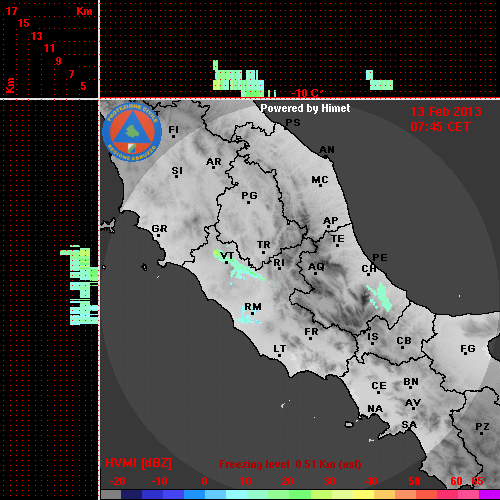Click the CE city label

(x=379, y=386)
